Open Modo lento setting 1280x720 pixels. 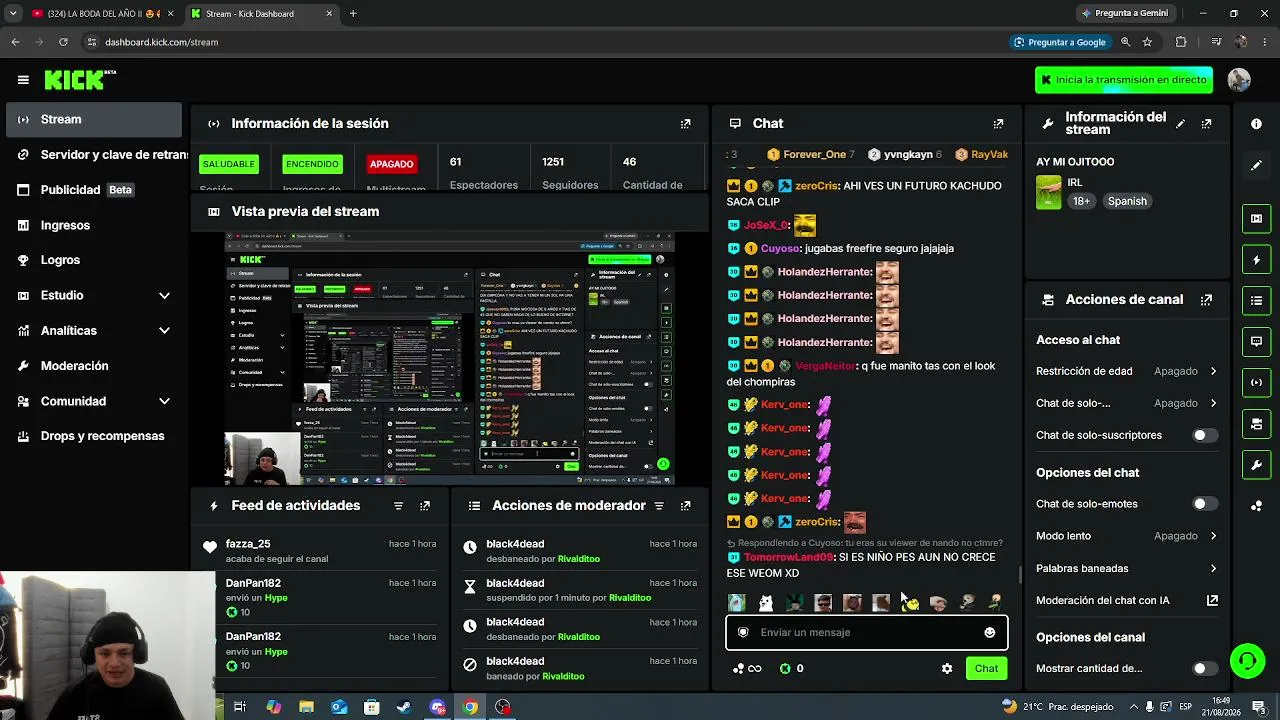pyautogui.click(x=1126, y=536)
